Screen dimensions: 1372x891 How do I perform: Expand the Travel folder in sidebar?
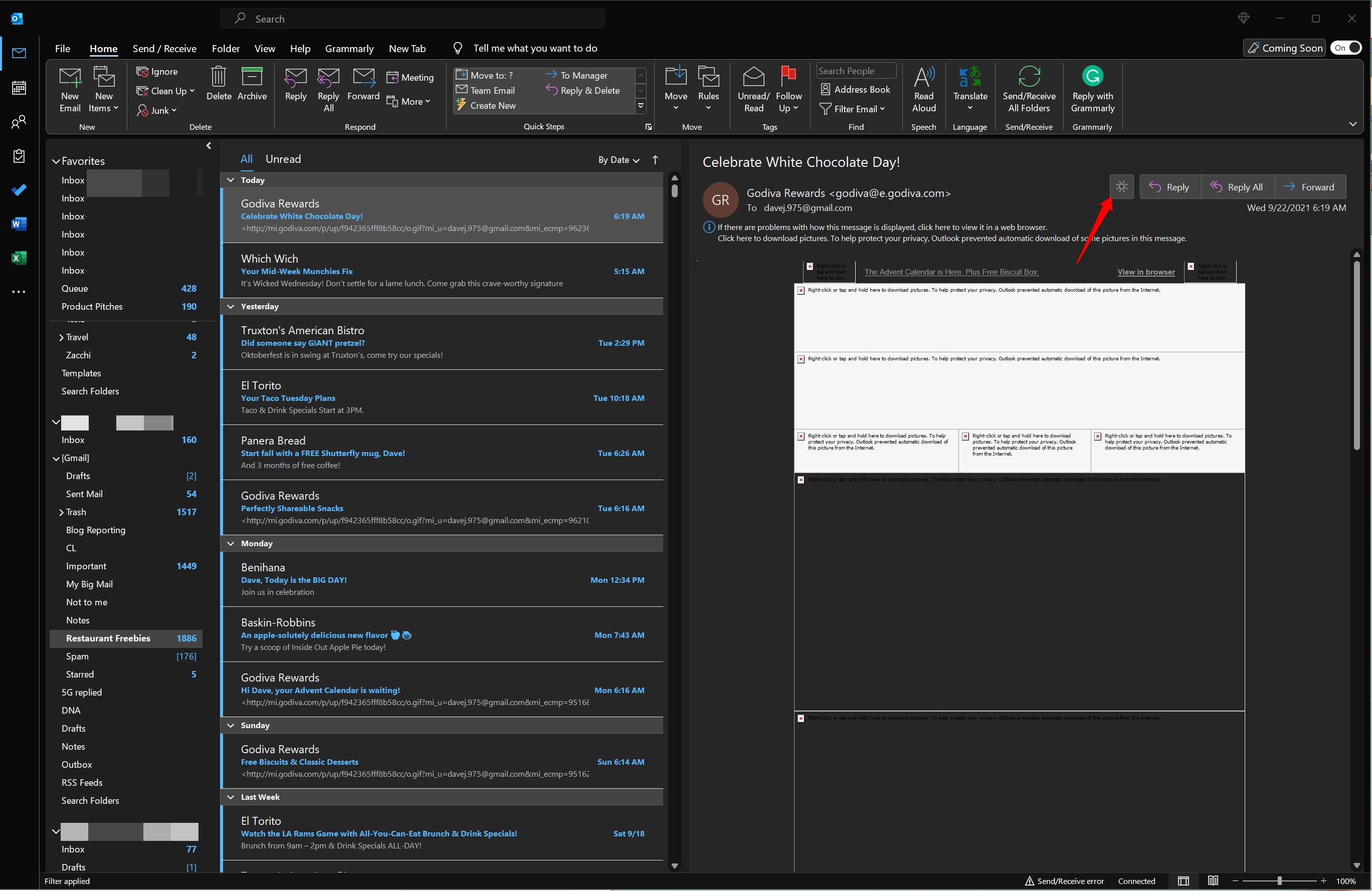click(62, 337)
